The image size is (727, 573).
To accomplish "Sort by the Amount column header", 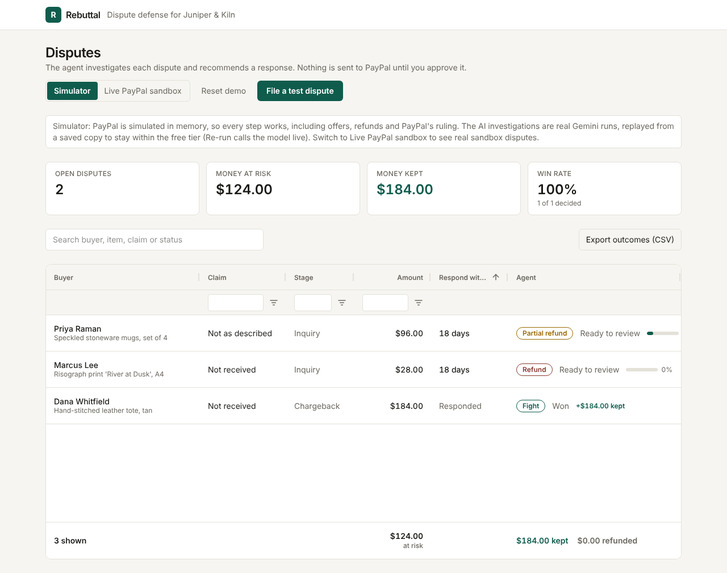I will coord(410,277).
